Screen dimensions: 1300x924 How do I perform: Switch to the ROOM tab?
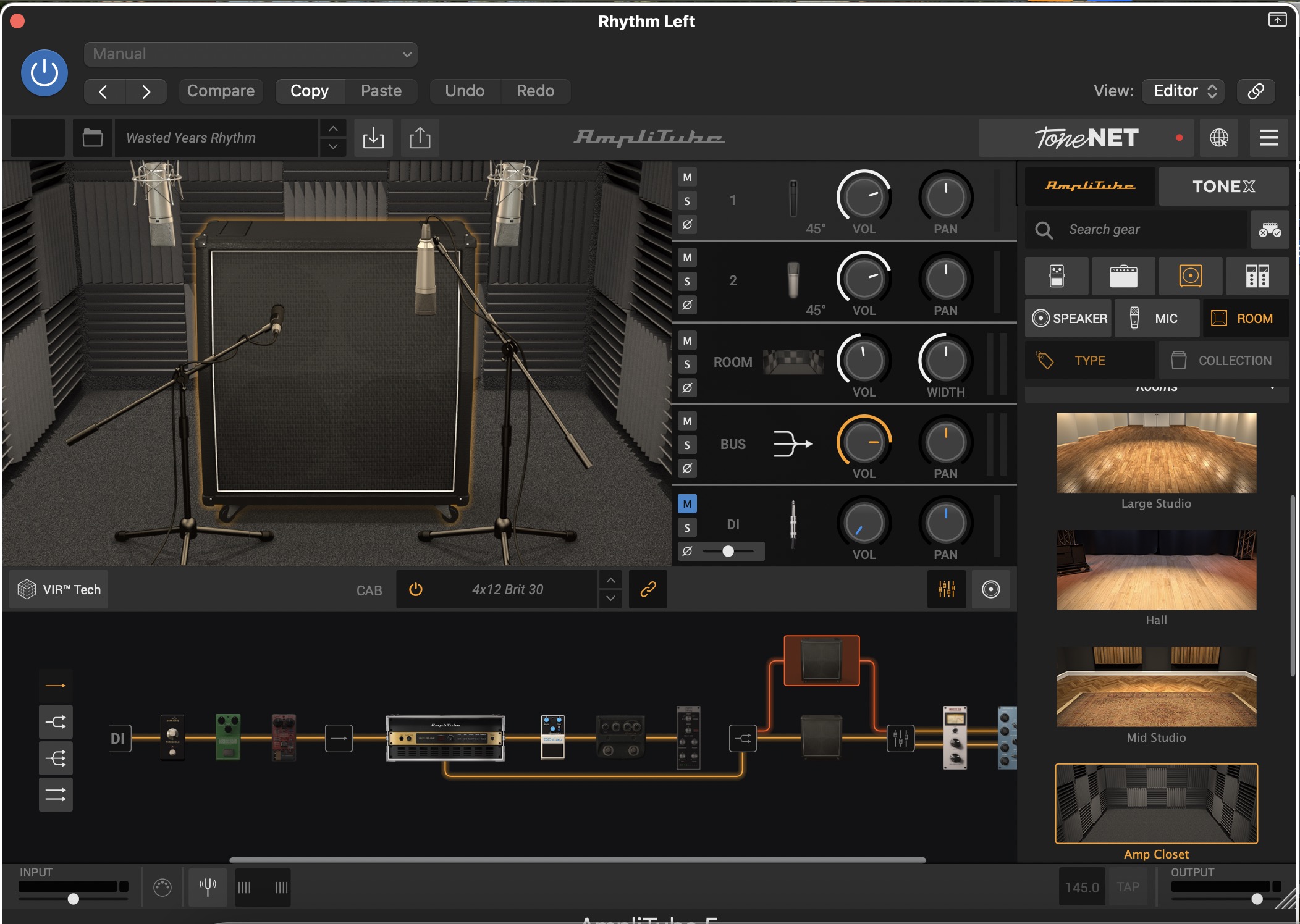tap(1246, 318)
